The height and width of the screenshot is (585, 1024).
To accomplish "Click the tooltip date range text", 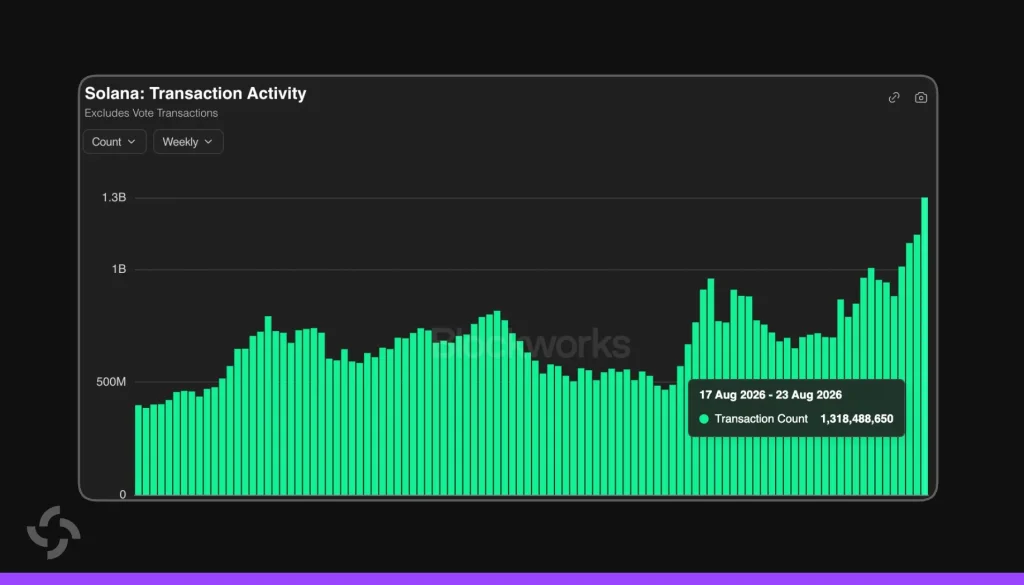I will 770,395.
